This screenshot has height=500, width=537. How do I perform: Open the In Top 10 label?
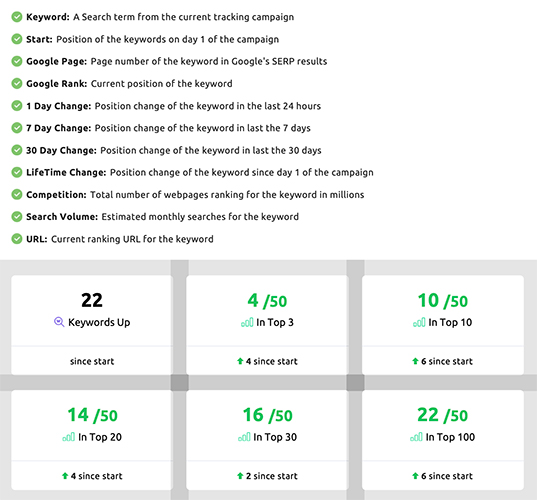click(450, 322)
